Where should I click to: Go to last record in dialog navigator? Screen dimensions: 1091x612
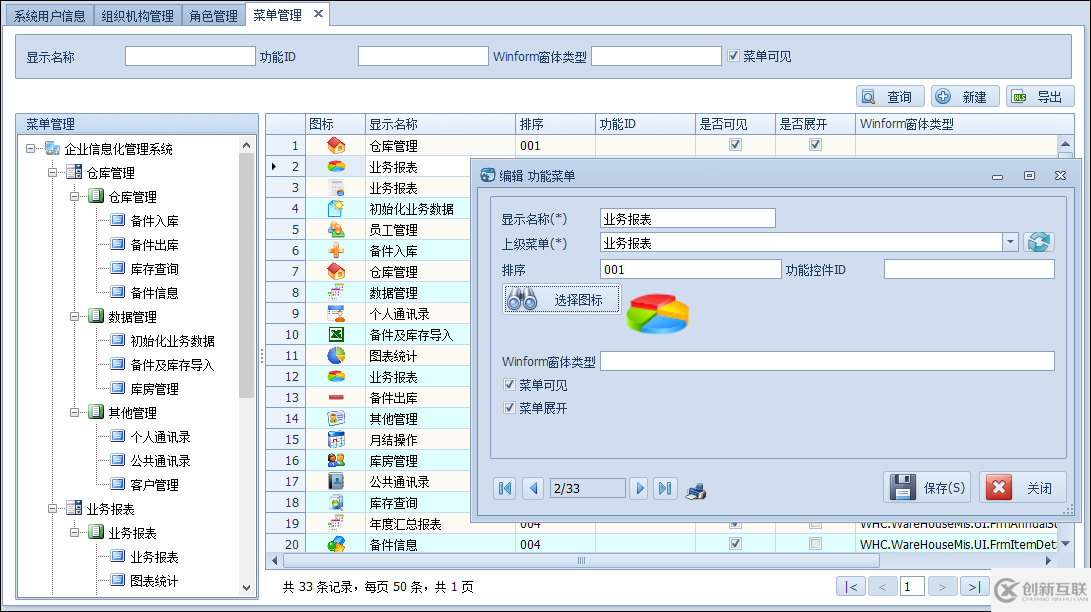(x=665, y=488)
